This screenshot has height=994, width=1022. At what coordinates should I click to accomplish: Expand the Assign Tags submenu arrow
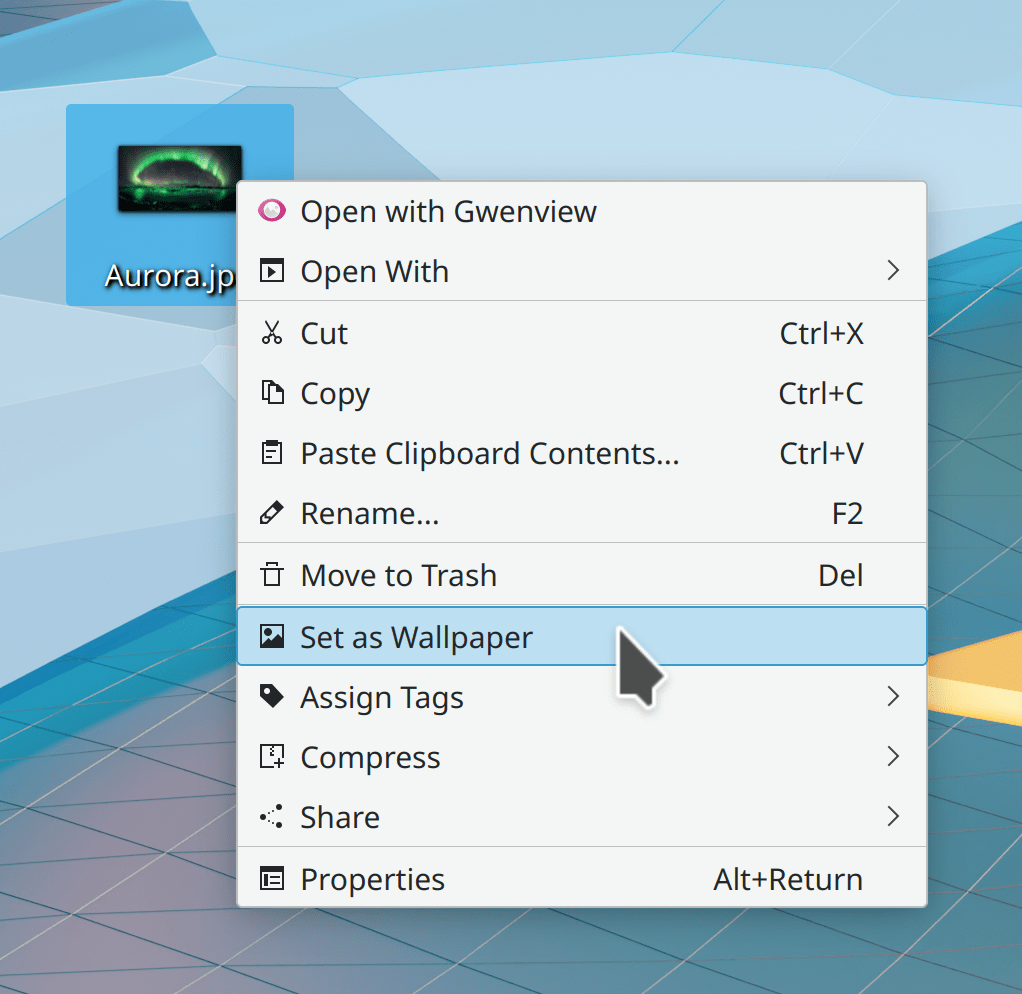tap(893, 696)
